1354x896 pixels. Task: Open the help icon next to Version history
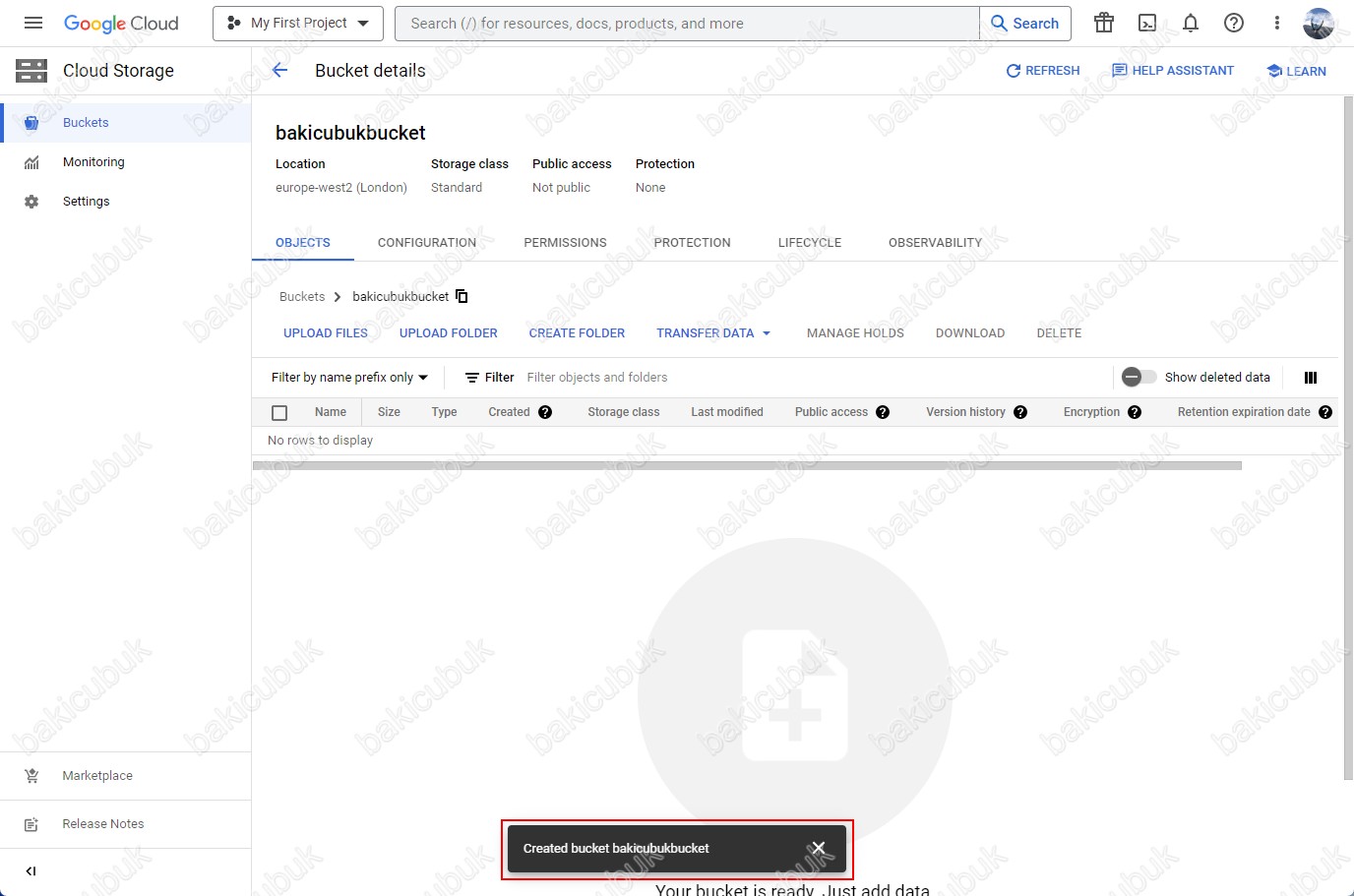(1020, 412)
